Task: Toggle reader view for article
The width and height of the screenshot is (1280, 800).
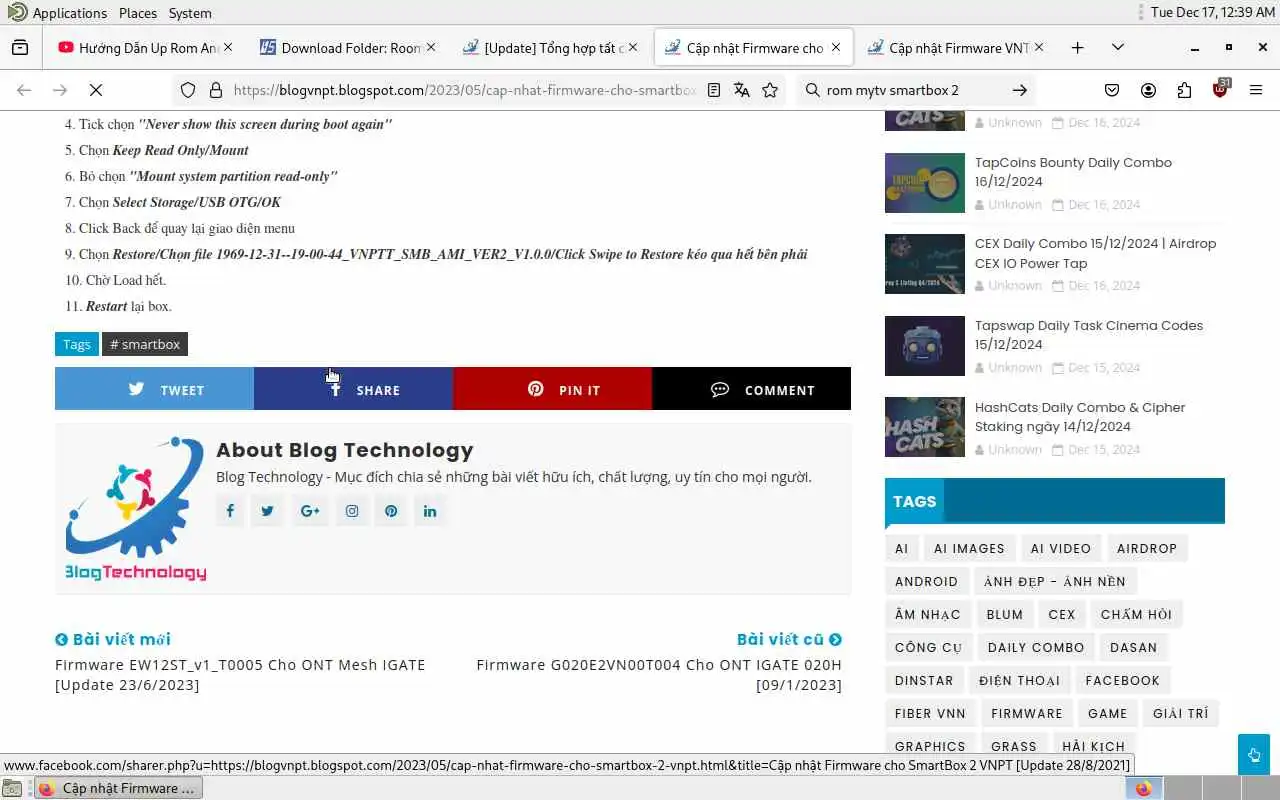Action: 714,90
